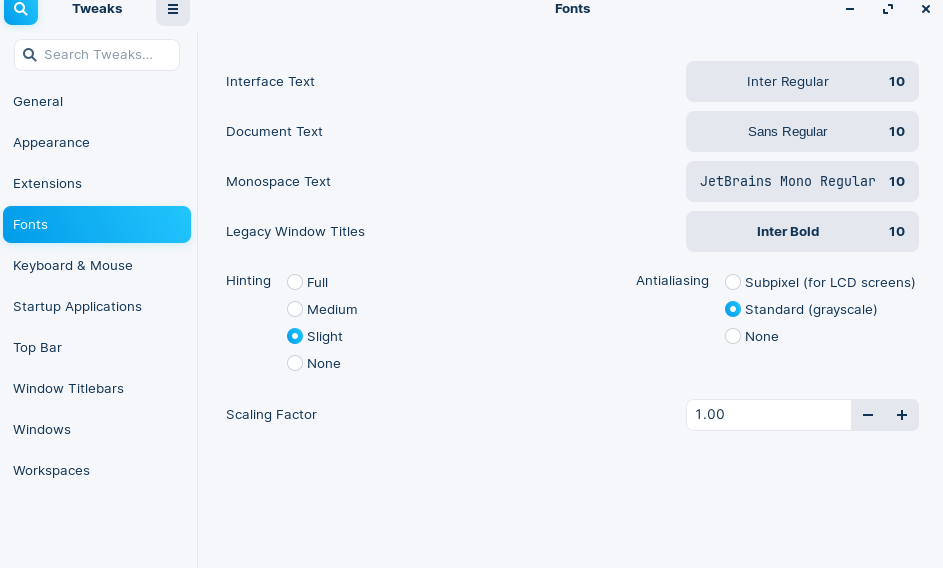Viewport: 943px width, 568px height.
Task: Minimize the Tweaks window
Action: (x=850, y=9)
